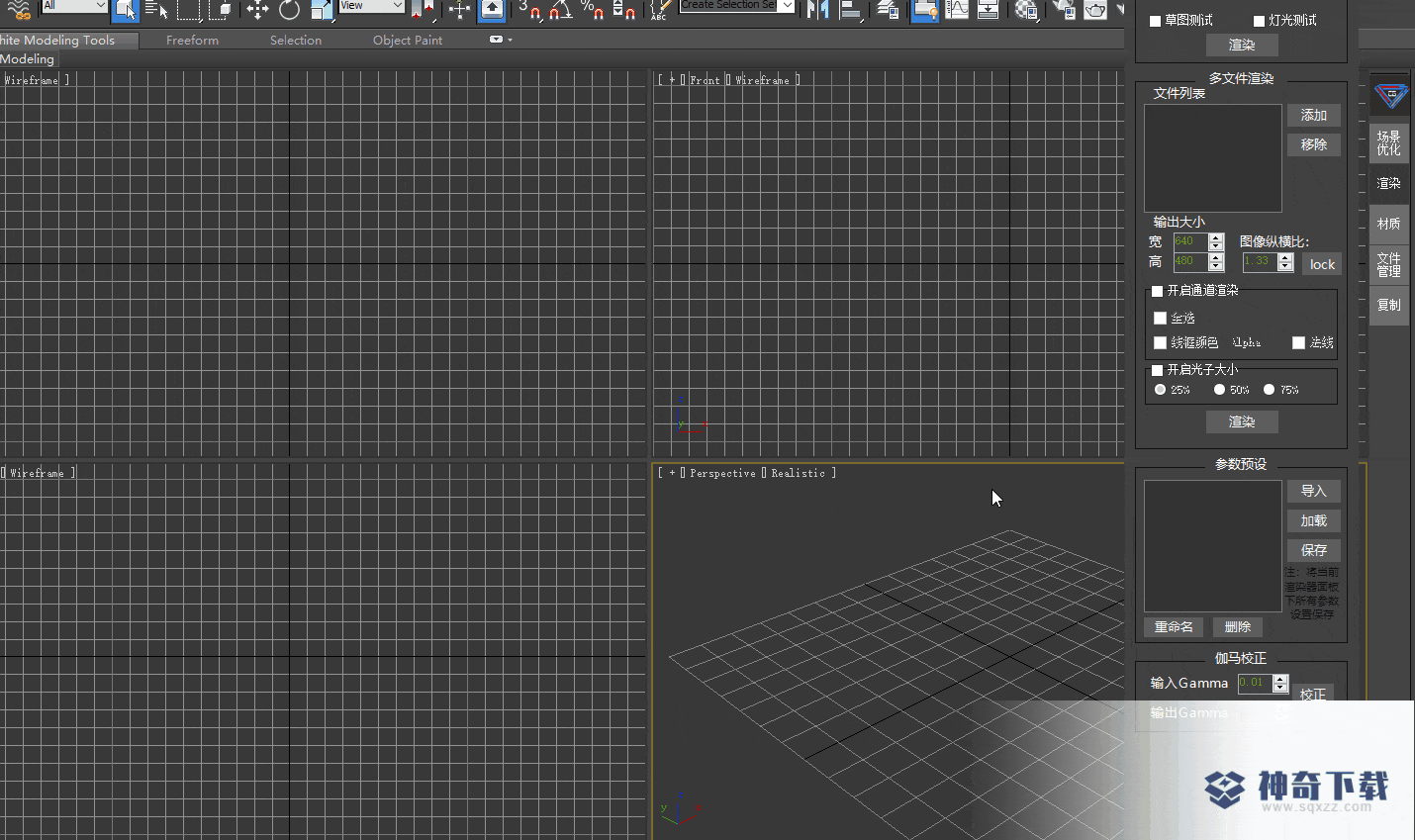Select 25% photon size radio
This screenshot has width=1415, height=840.
(1160, 390)
